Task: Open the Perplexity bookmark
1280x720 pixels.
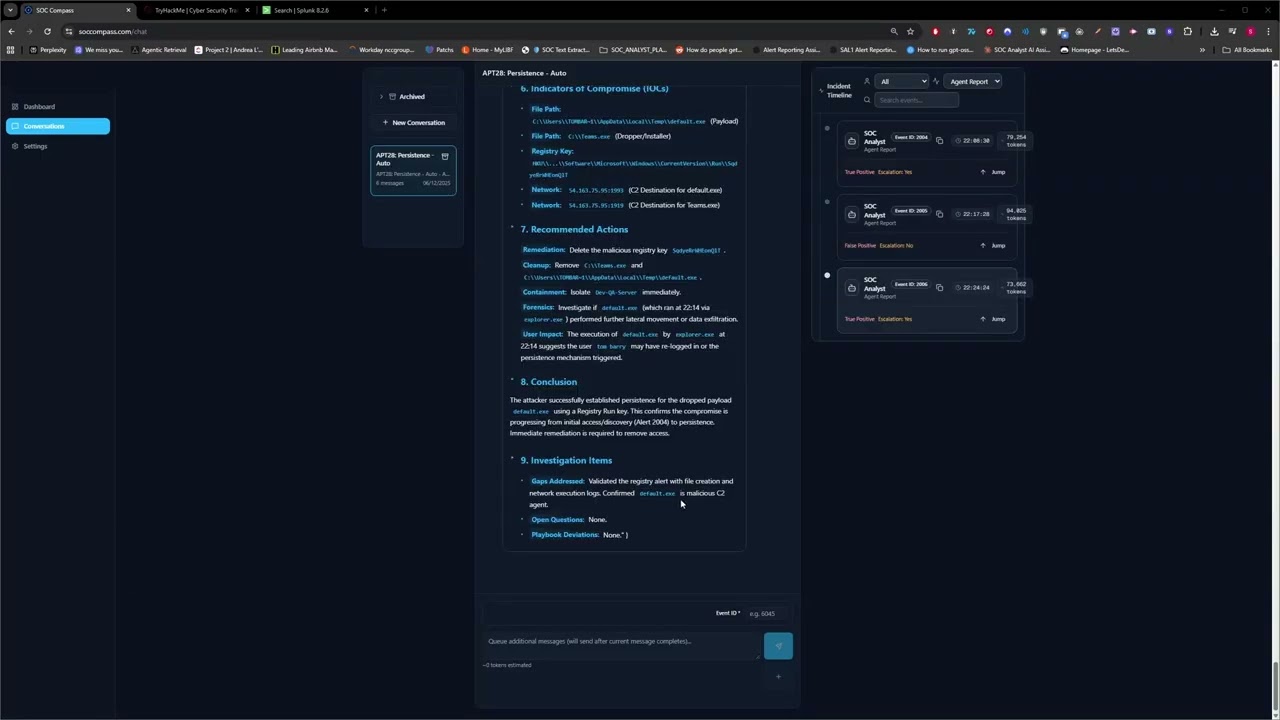Action: click(48, 50)
